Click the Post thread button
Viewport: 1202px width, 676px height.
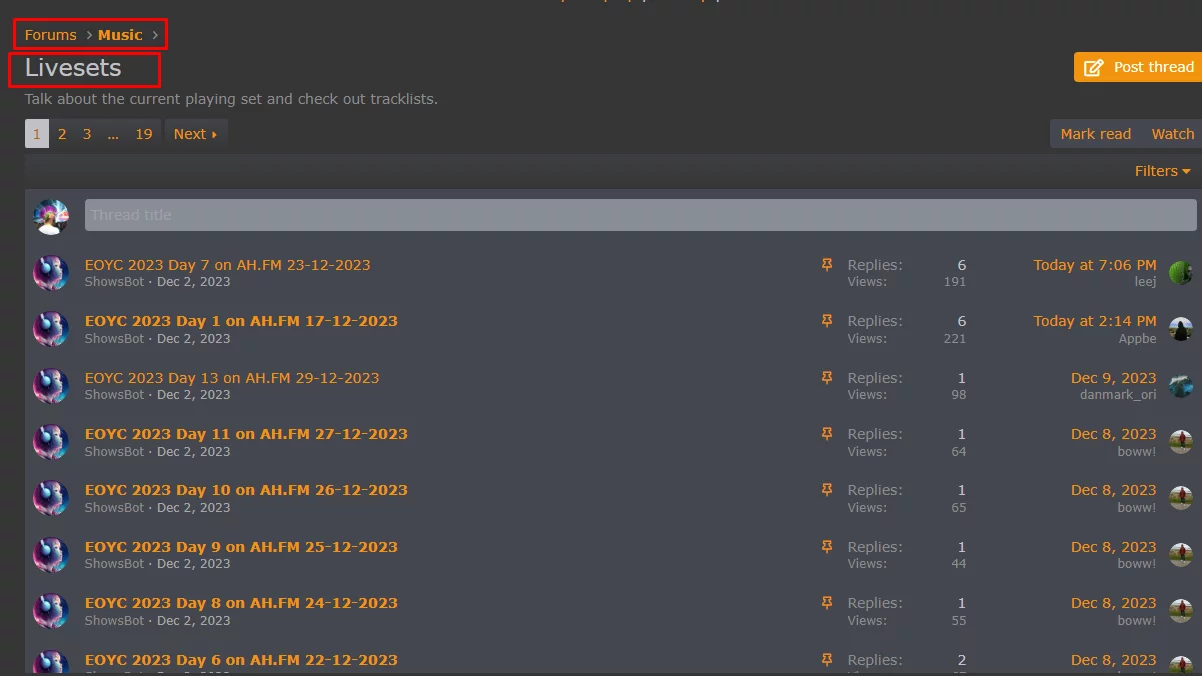pos(1137,67)
